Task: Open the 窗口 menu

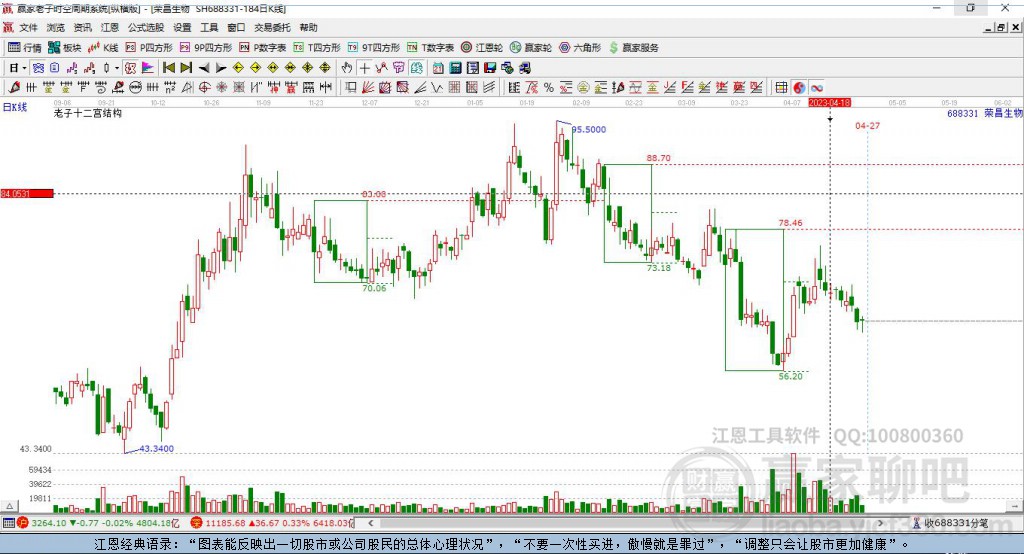Action: (x=236, y=27)
